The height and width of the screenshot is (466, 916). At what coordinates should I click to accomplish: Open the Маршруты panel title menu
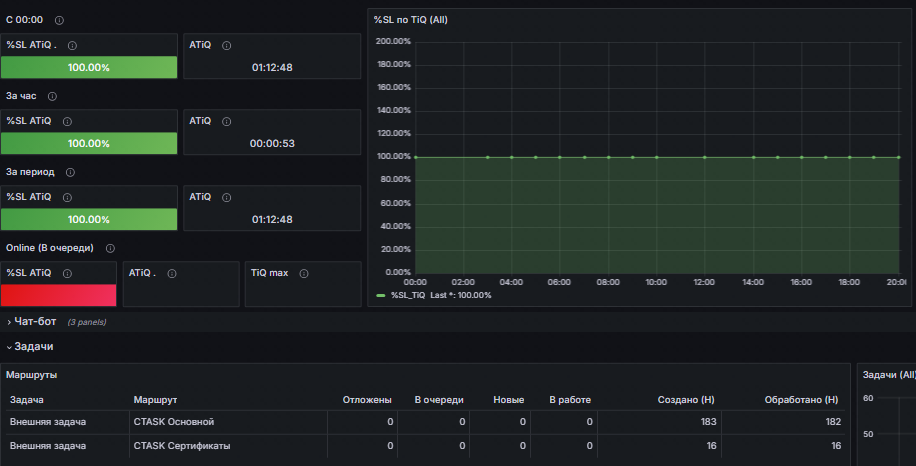click(32, 375)
